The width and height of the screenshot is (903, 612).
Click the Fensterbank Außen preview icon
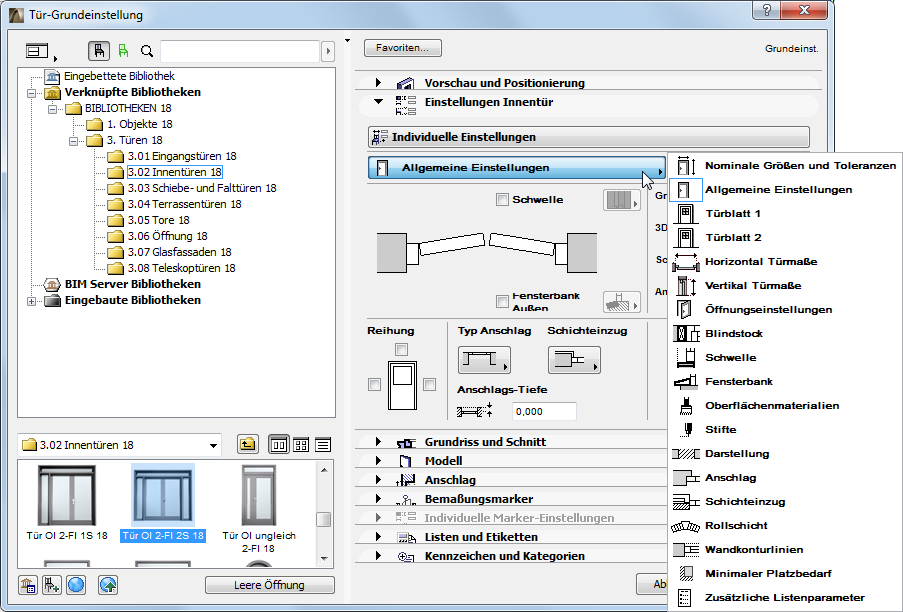click(620, 303)
